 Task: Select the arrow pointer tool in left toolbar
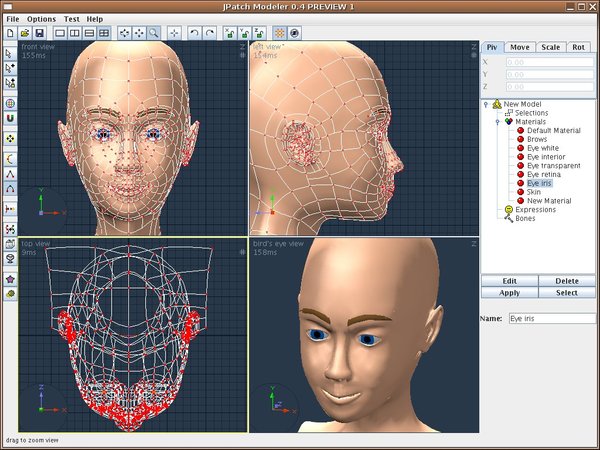tap(10, 53)
